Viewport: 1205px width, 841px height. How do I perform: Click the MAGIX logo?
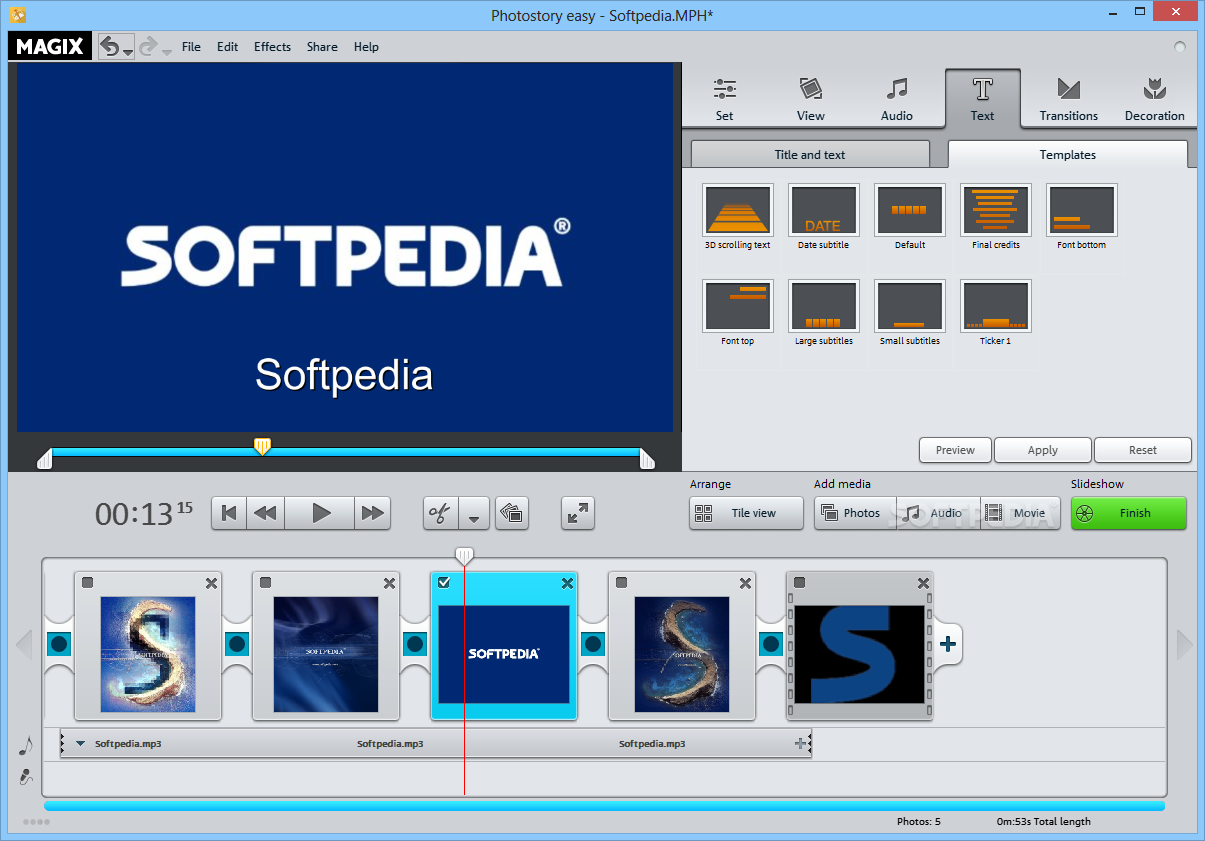pos(49,46)
